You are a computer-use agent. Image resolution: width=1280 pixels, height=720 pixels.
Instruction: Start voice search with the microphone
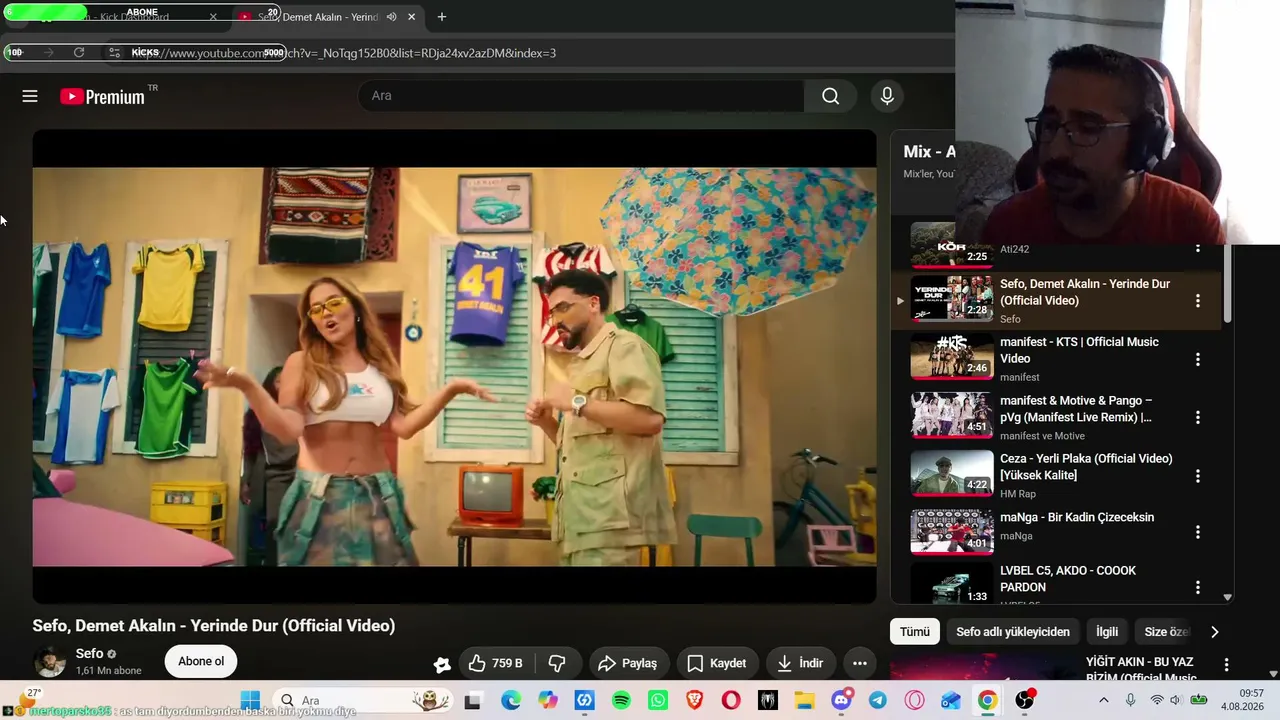pos(887,96)
